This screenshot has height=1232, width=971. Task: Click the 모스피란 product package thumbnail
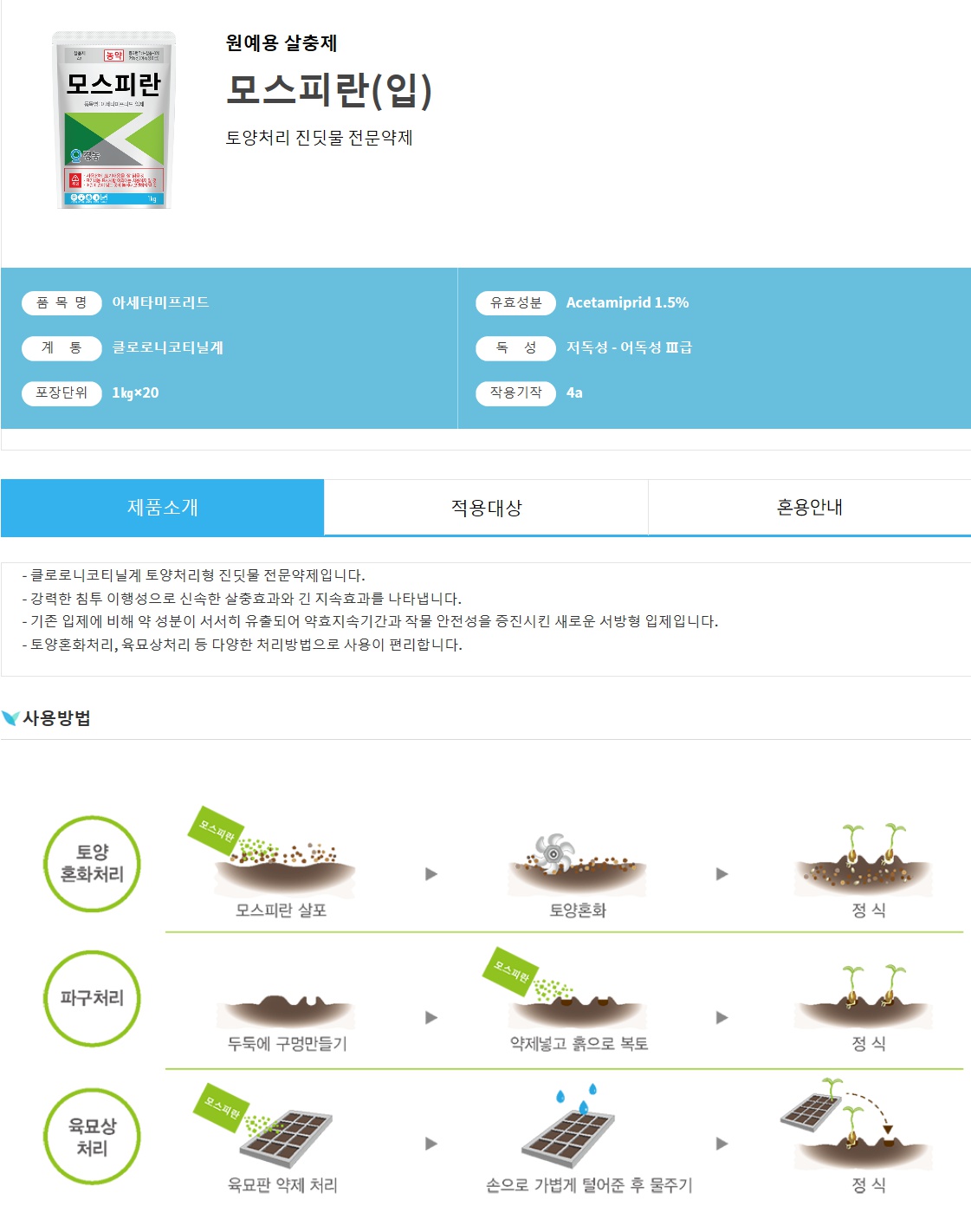coord(113,120)
